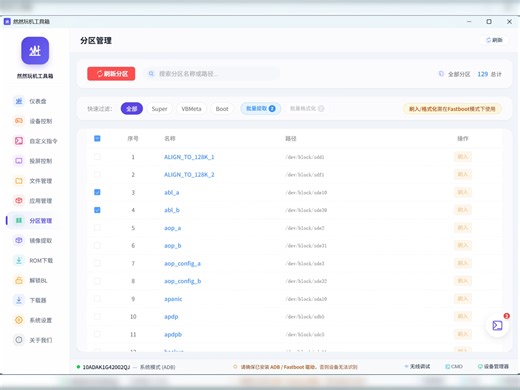Click the app icon in the title bar

pyautogui.click(x=7, y=22)
